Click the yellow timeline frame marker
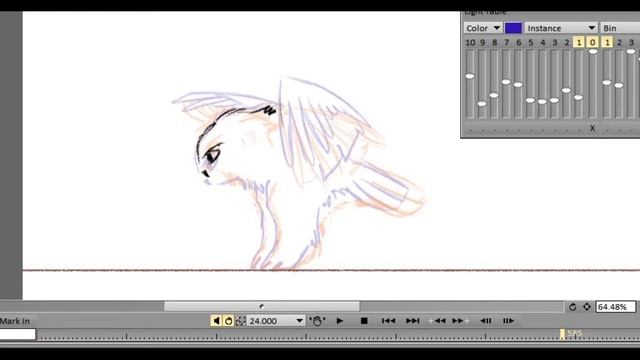 (562, 334)
